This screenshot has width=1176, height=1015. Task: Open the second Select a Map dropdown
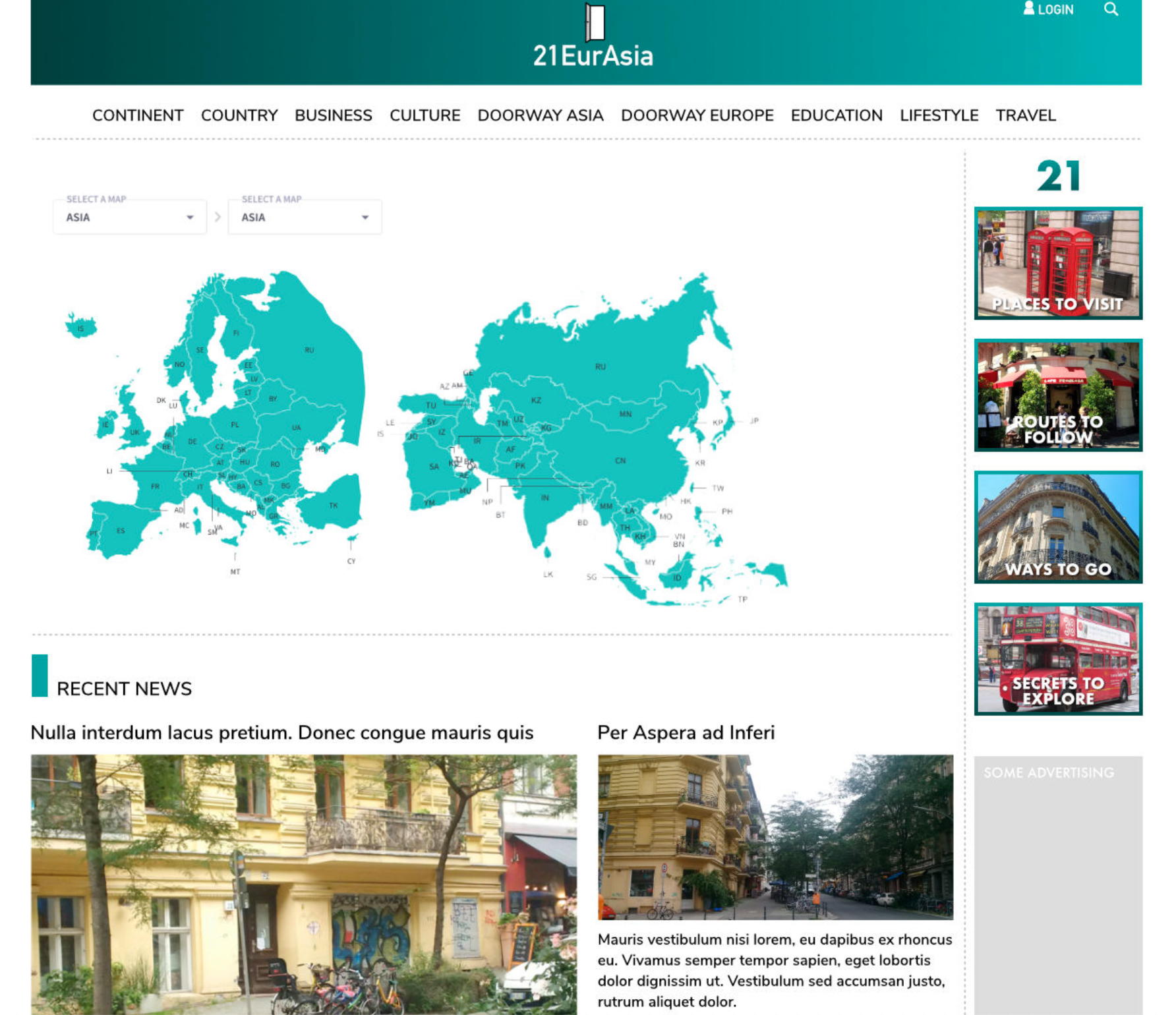(305, 217)
